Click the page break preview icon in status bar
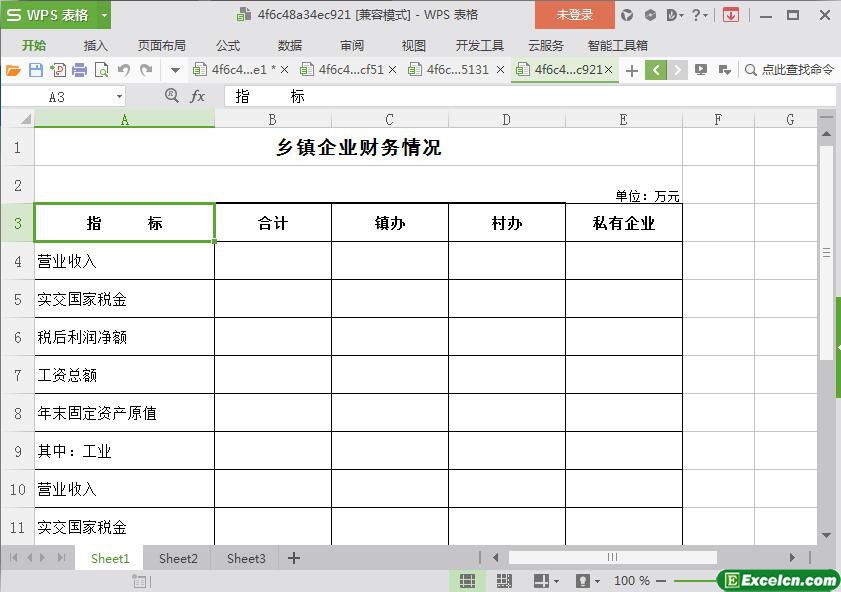Viewport: 841px width, 592px height. coord(504,581)
